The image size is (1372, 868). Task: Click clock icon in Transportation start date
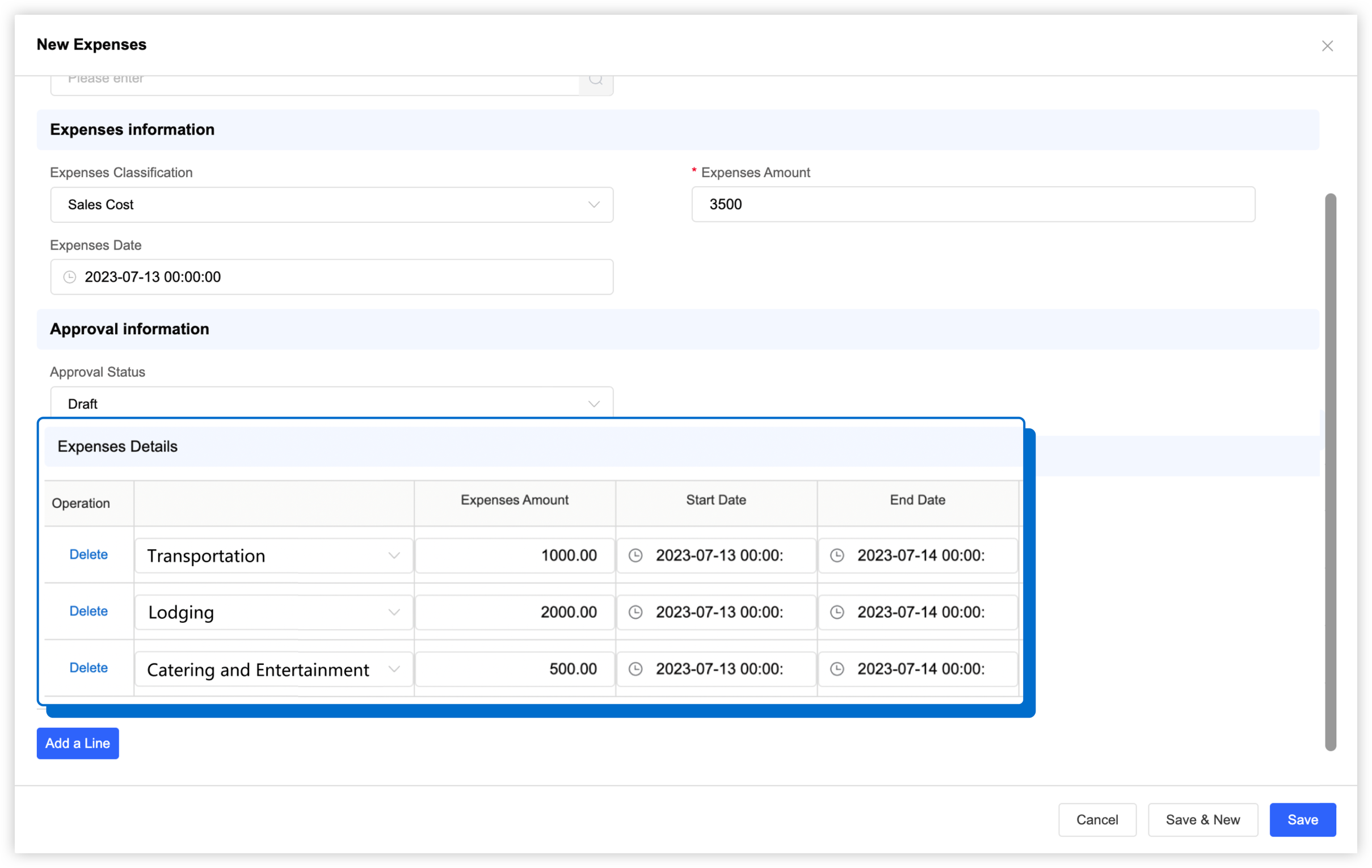click(636, 555)
